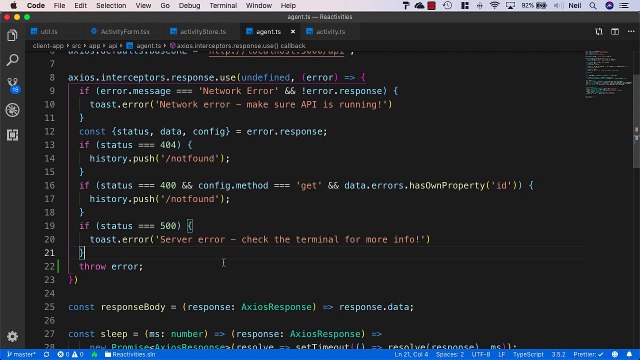Open the Extensions view in activity bar
This screenshot has height=360, width=640.
click(x=12, y=135)
